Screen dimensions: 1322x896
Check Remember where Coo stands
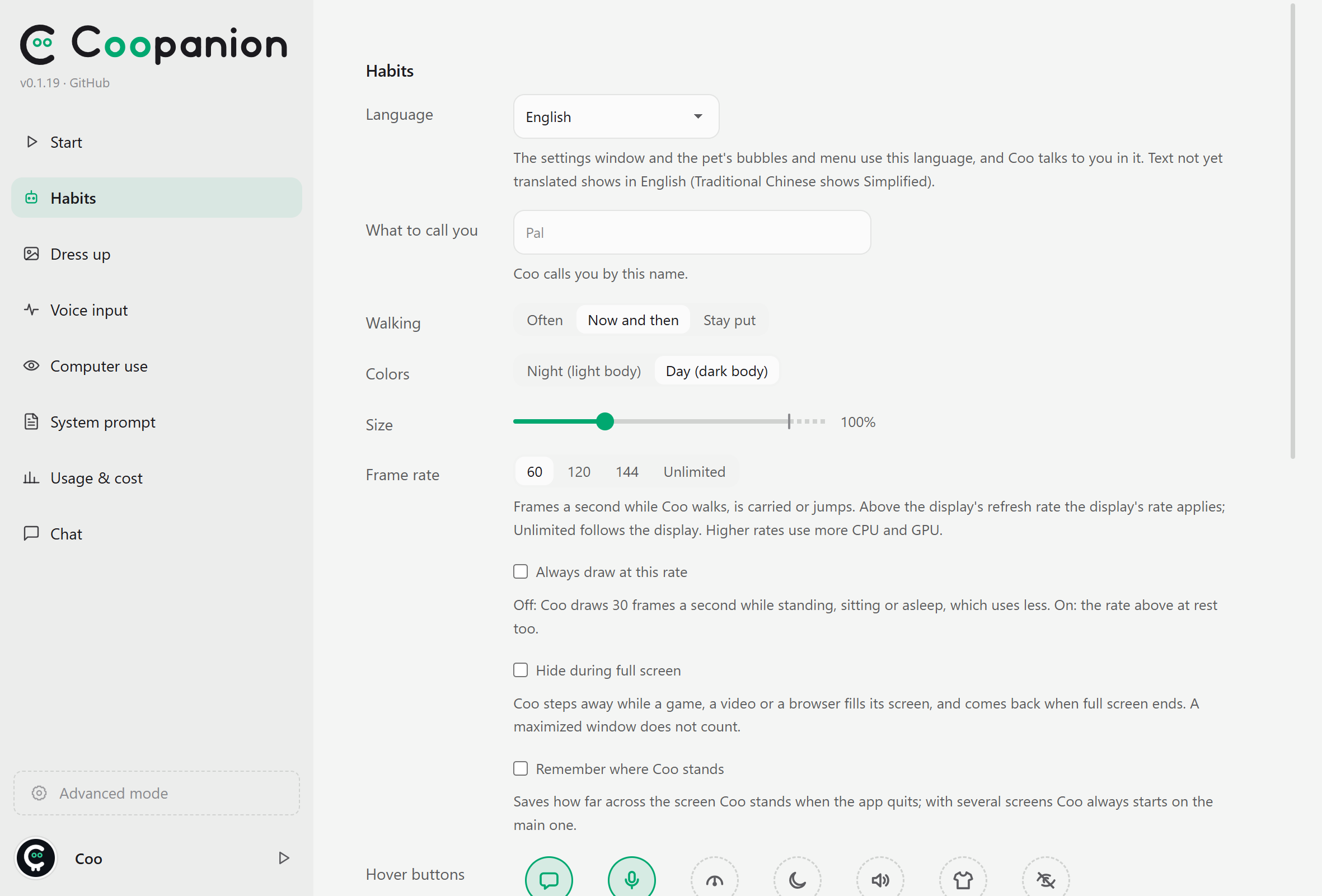tap(521, 768)
